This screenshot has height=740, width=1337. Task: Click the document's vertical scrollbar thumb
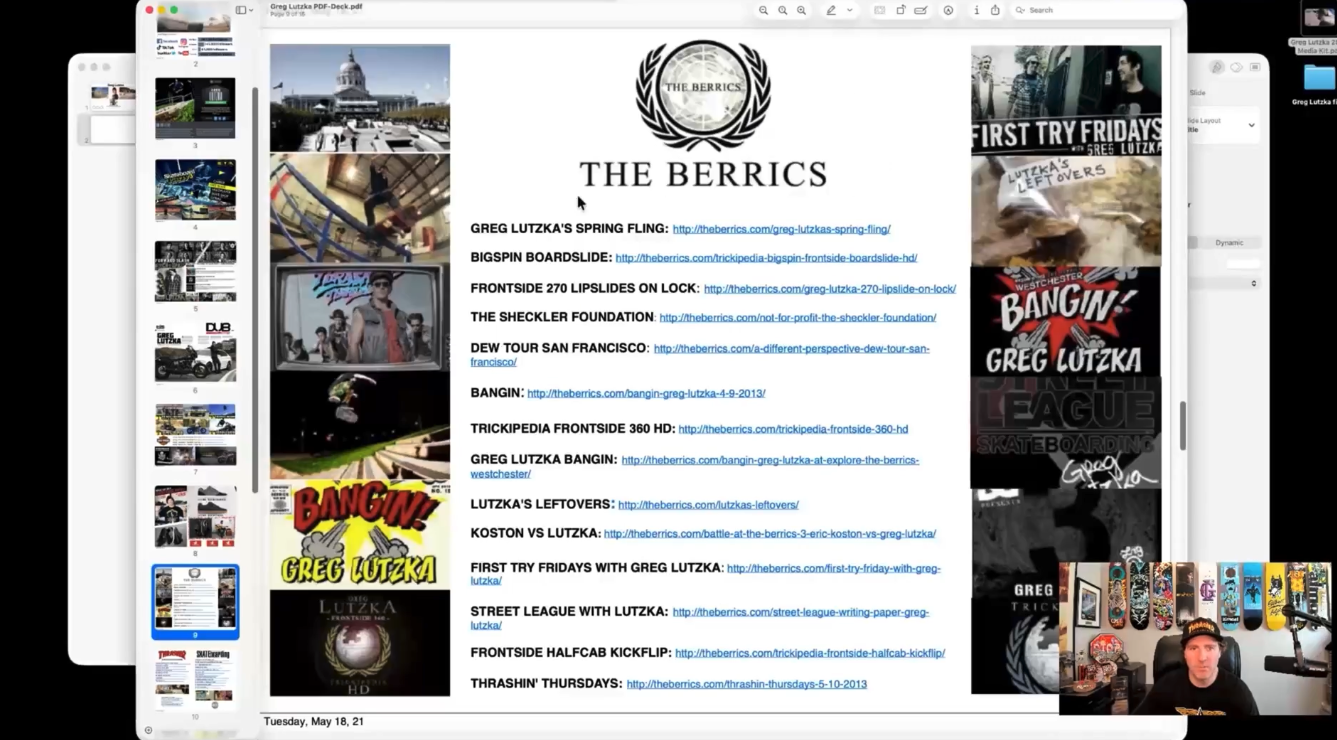pos(1182,426)
